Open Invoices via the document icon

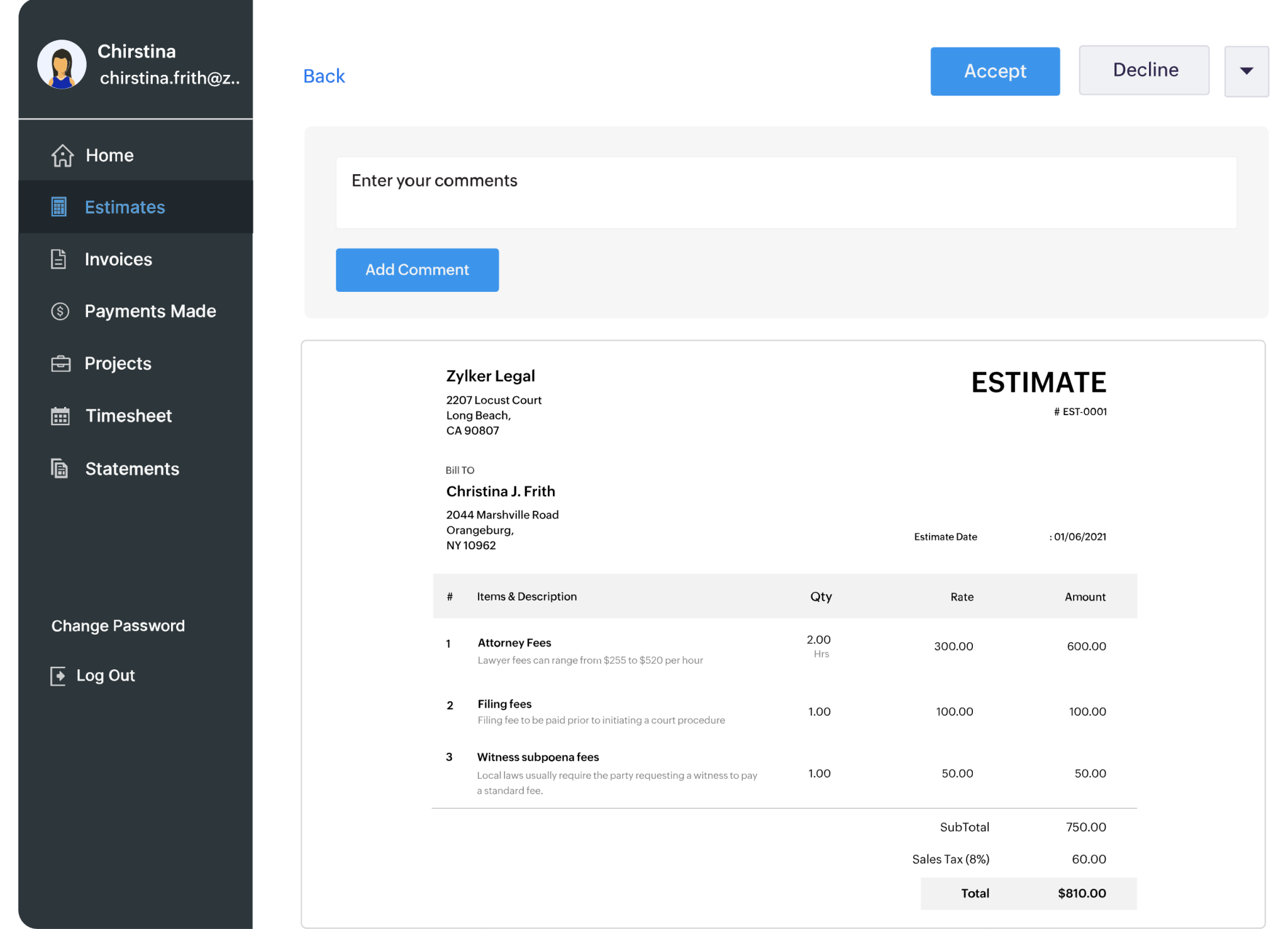[x=58, y=259]
